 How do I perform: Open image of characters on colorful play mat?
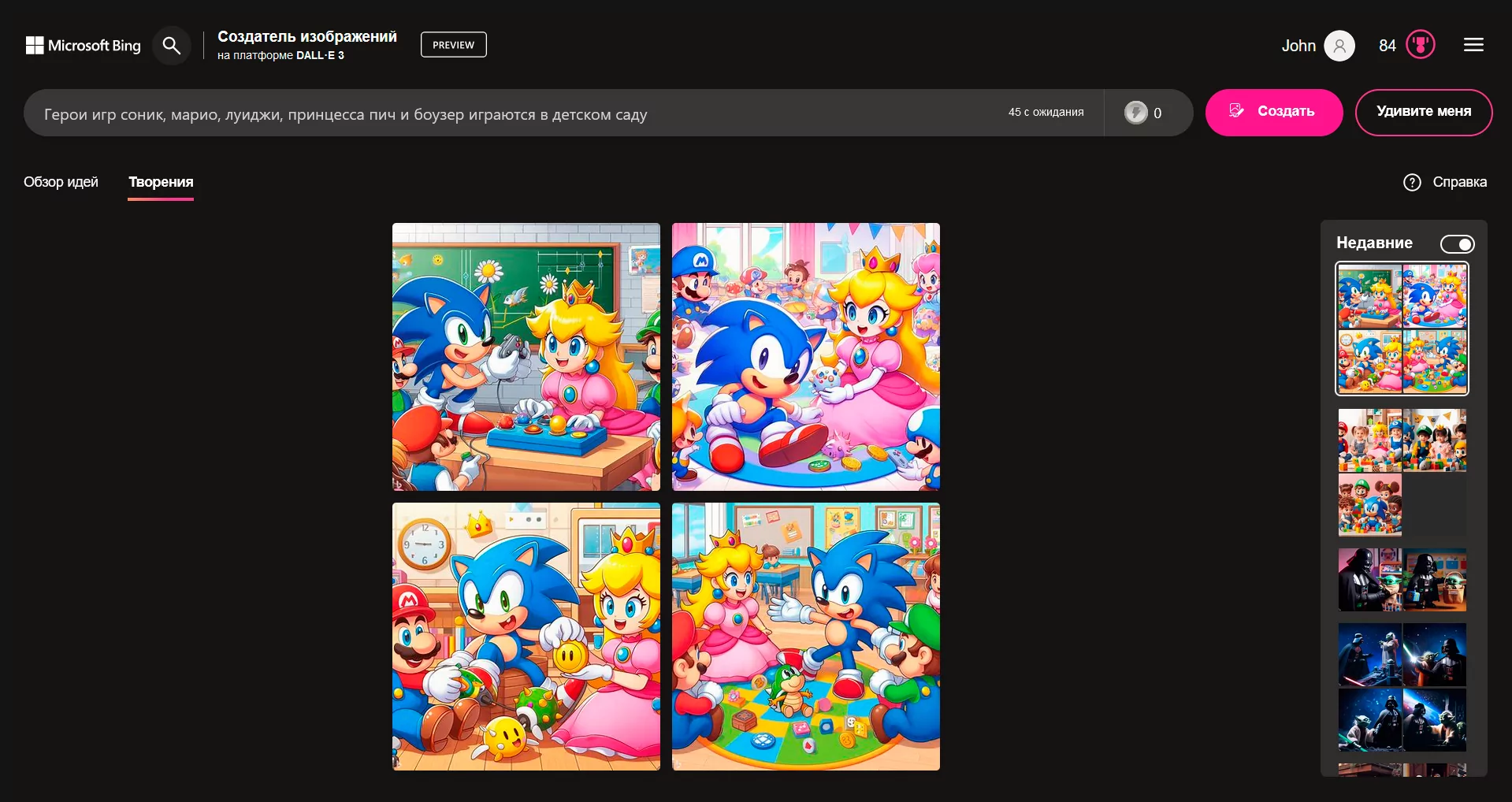(x=806, y=637)
